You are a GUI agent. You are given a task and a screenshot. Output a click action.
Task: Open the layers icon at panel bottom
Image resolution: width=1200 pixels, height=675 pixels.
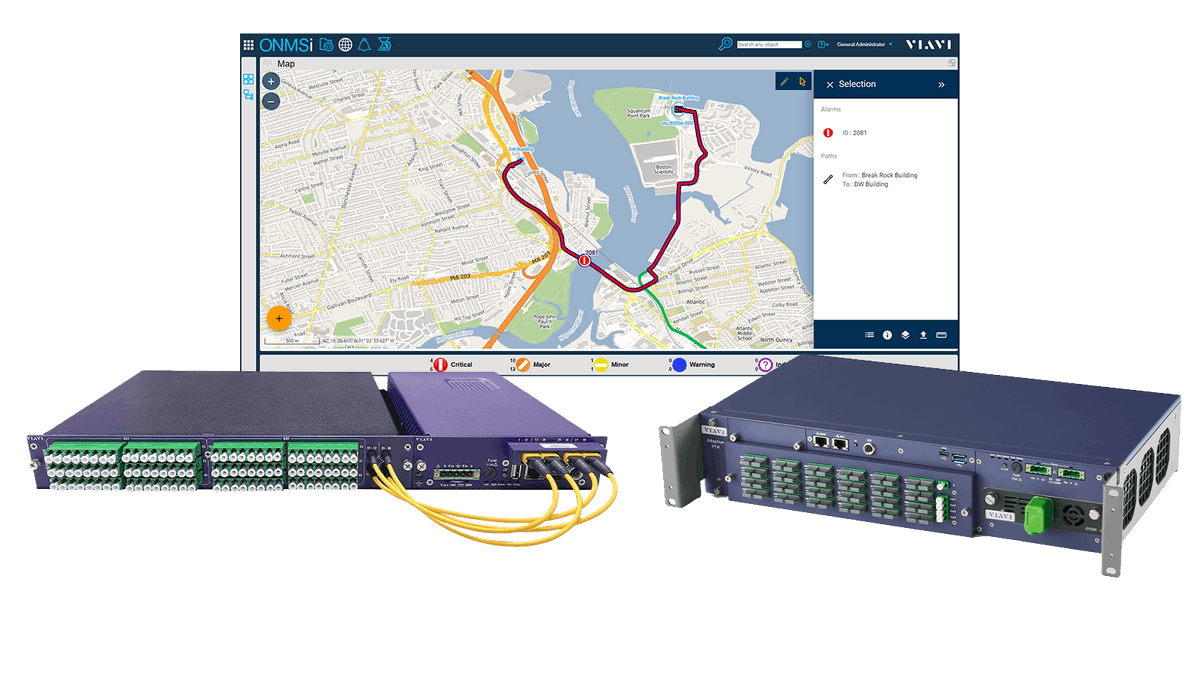coord(903,335)
